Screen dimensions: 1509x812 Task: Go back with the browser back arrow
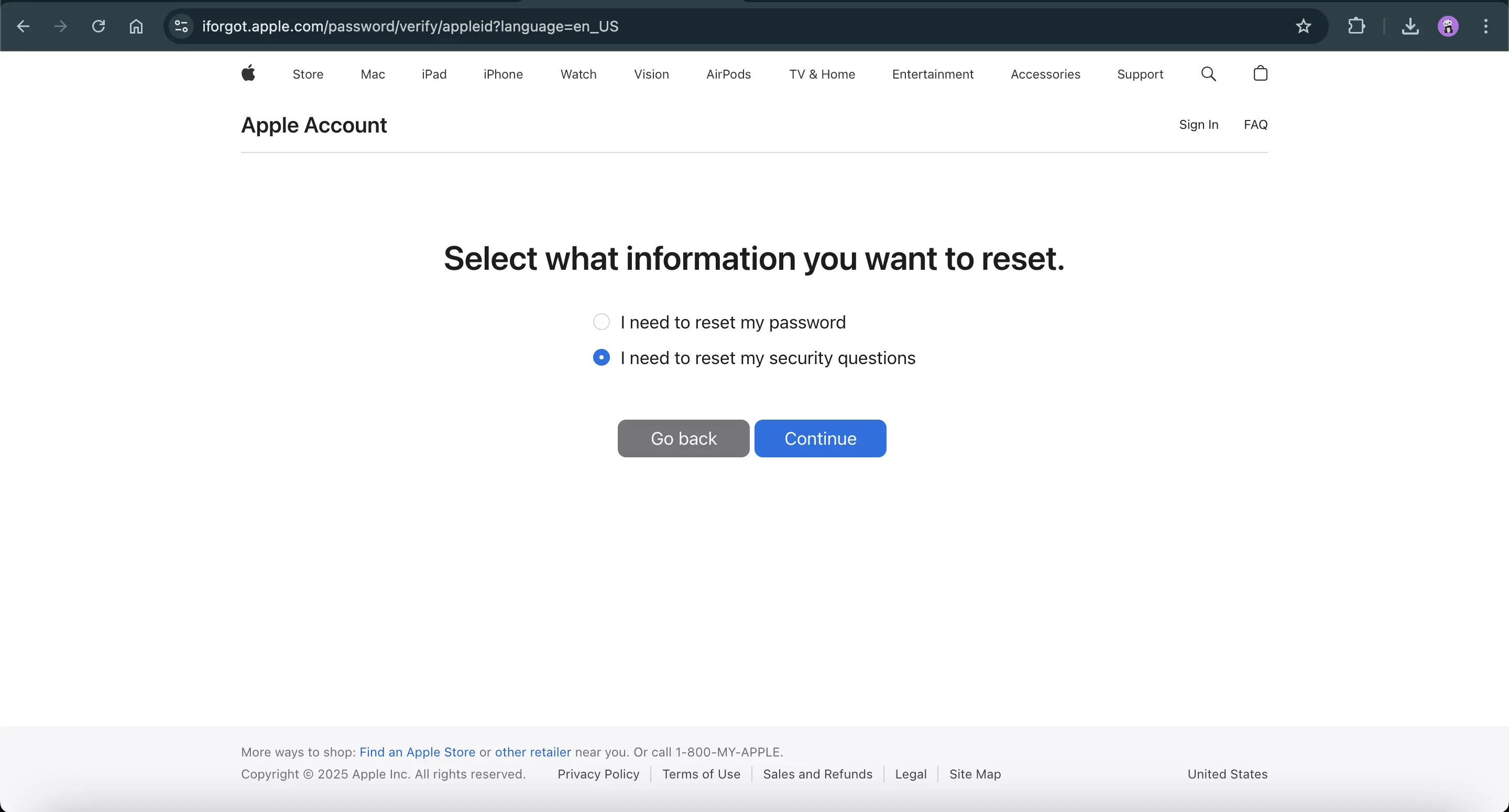(x=23, y=26)
